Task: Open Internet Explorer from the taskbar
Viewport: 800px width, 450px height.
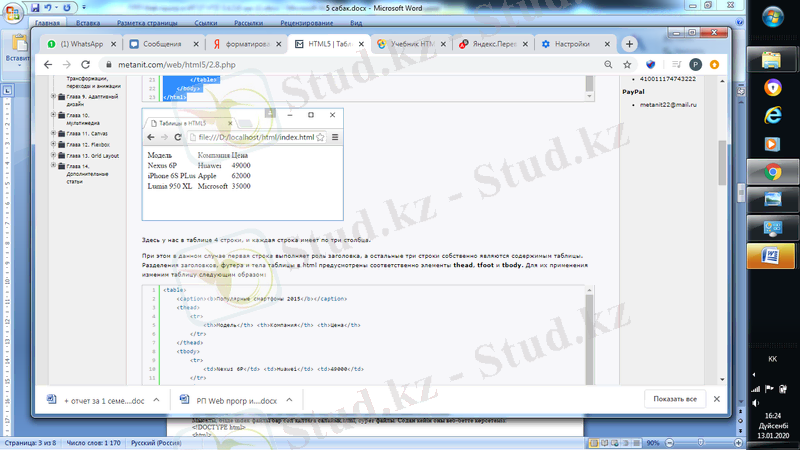Action: pos(773,115)
